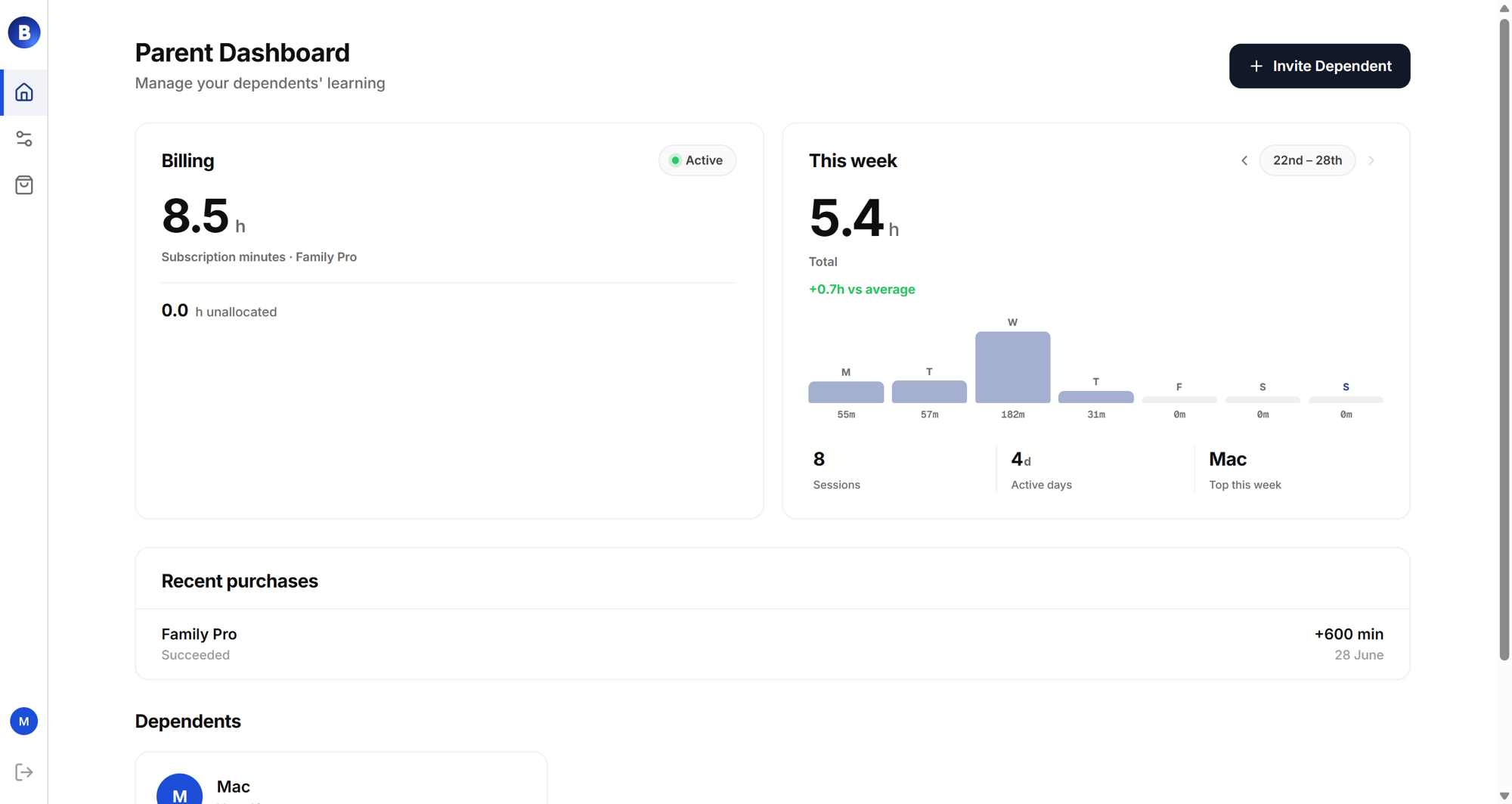Click the 28 June purchase date
Screen dimensions: 1512x804
point(1359,655)
